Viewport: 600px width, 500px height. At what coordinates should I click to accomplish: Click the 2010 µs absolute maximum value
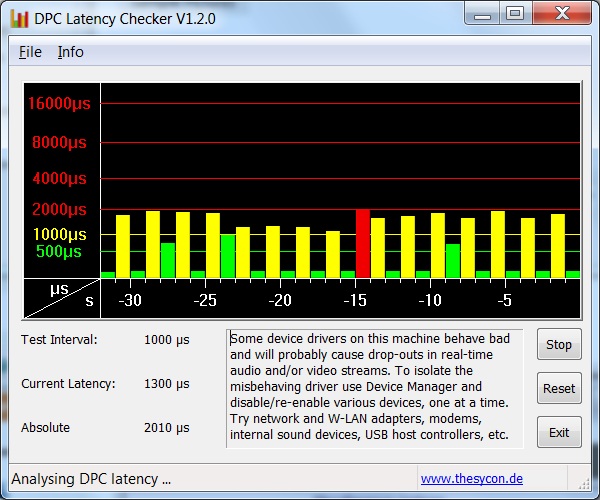click(167, 428)
